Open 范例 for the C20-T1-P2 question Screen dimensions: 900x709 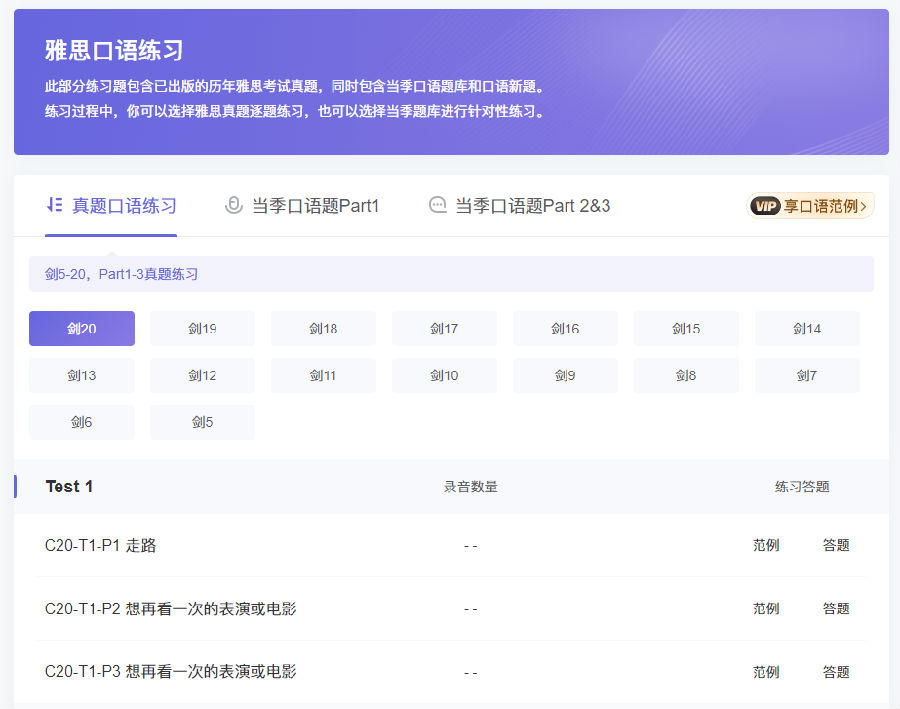click(766, 609)
